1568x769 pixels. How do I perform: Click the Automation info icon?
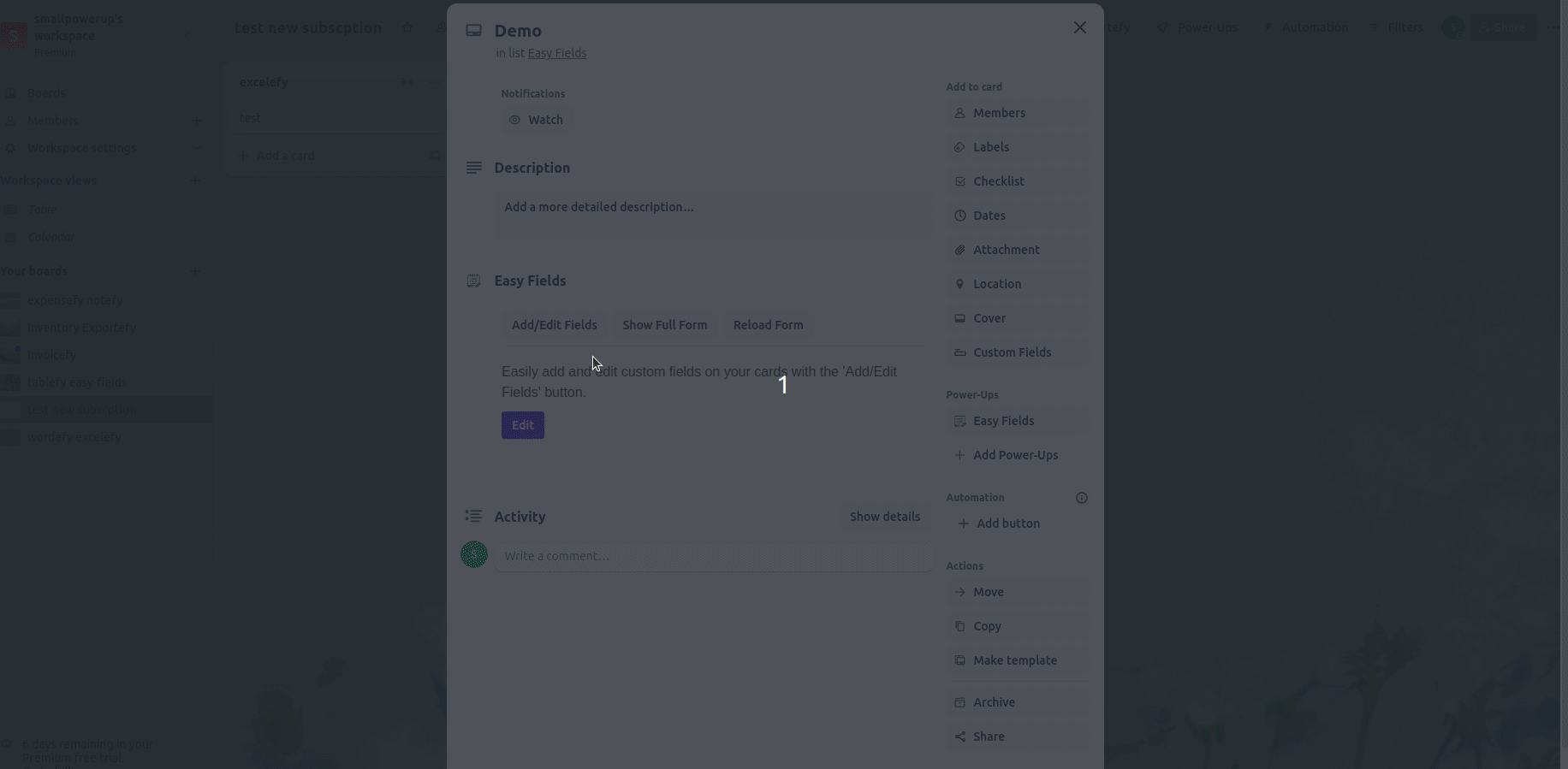1081,498
